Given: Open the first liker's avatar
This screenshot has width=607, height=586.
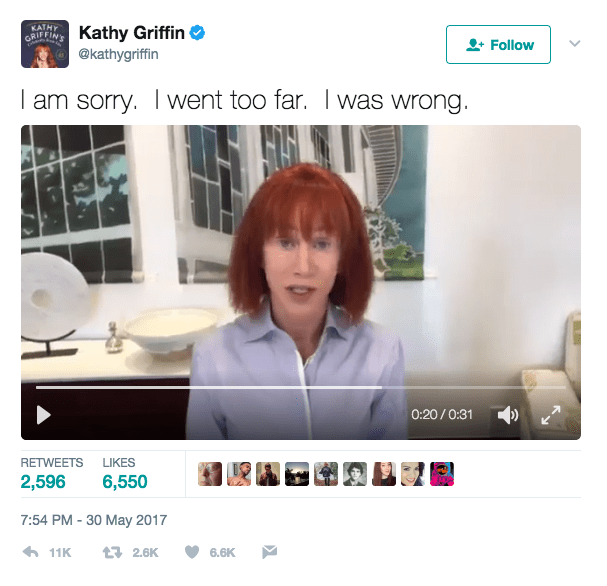Looking at the screenshot, I should point(210,474).
